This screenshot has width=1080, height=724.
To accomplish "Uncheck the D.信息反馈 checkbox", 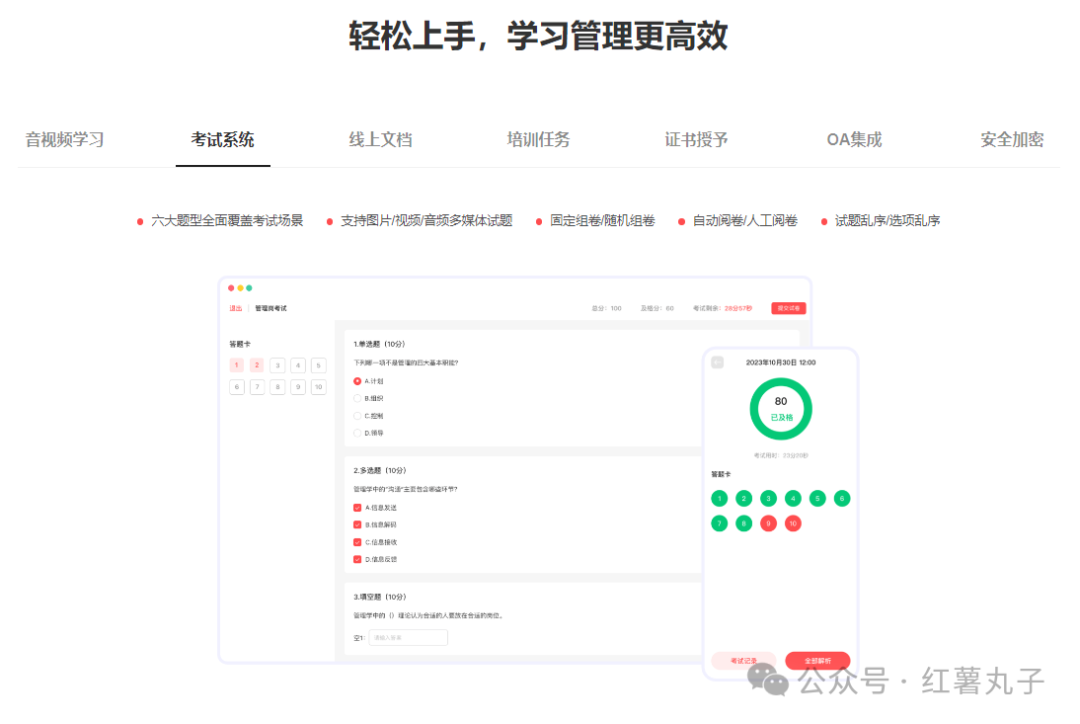I will click(x=357, y=559).
